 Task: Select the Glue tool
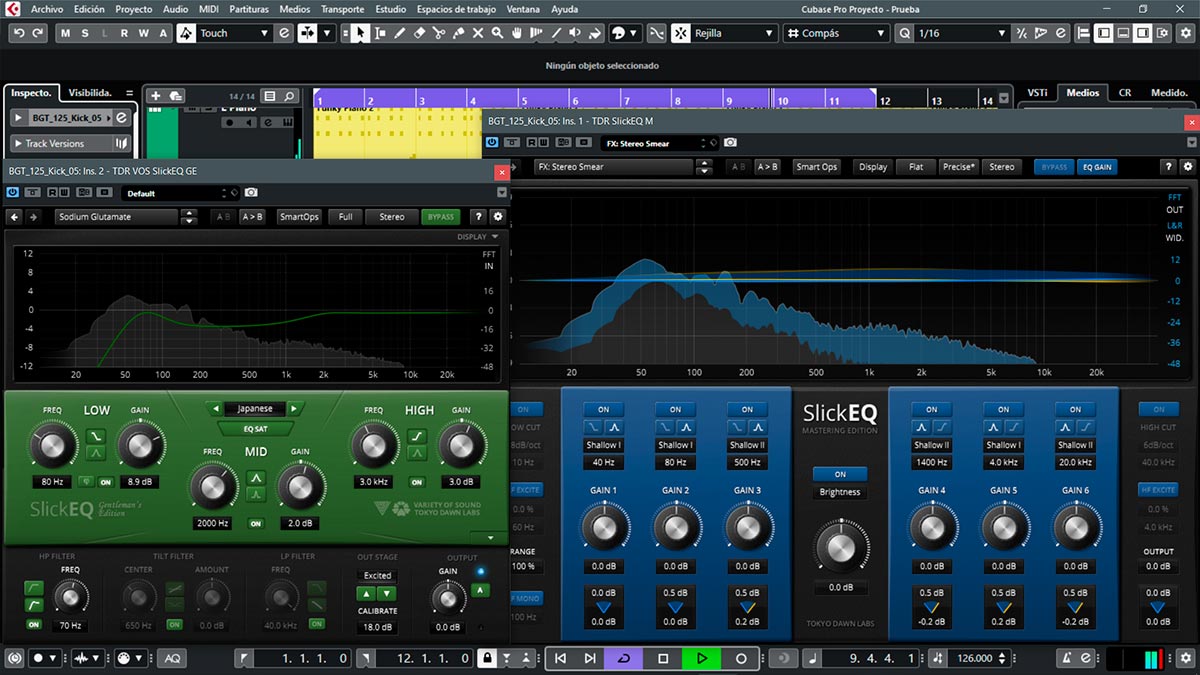tap(458, 33)
